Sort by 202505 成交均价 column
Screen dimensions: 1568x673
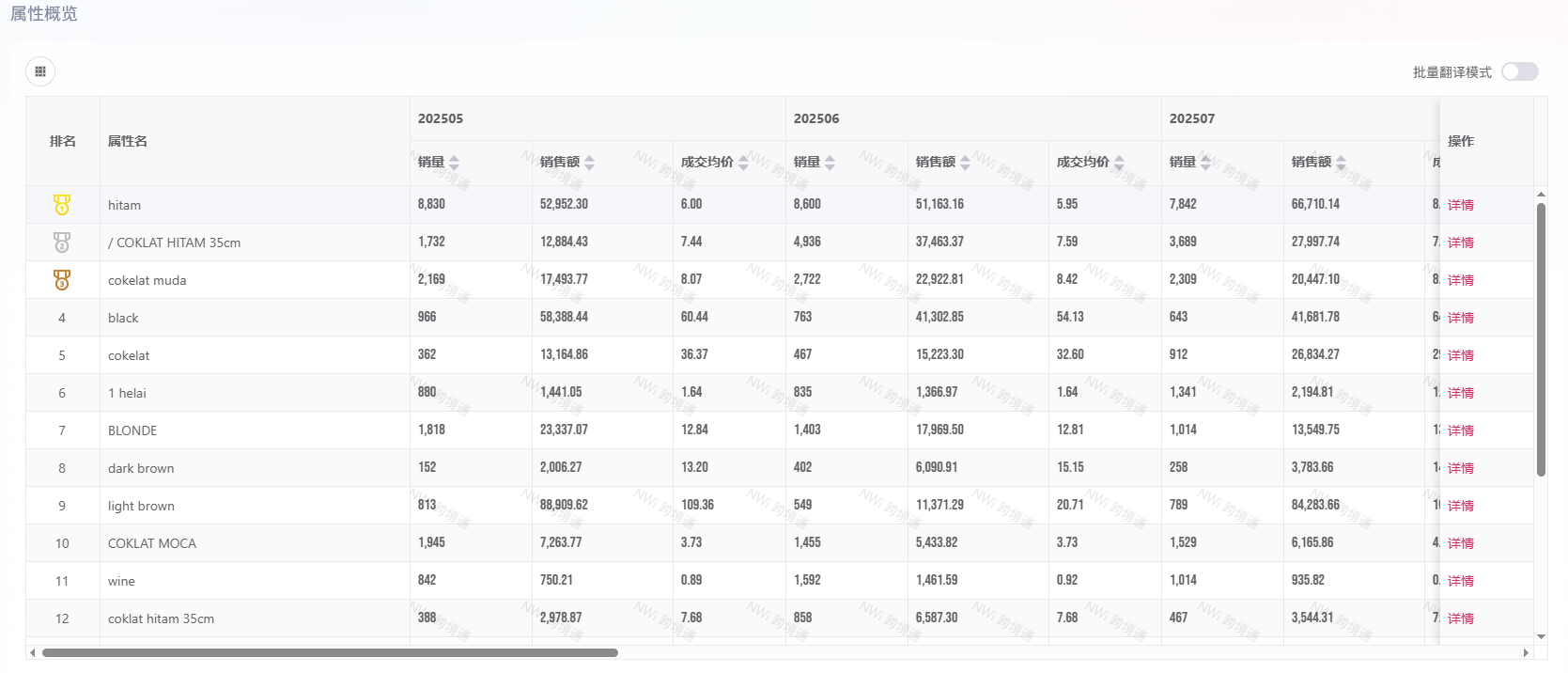pyautogui.click(x=743, y=163)
